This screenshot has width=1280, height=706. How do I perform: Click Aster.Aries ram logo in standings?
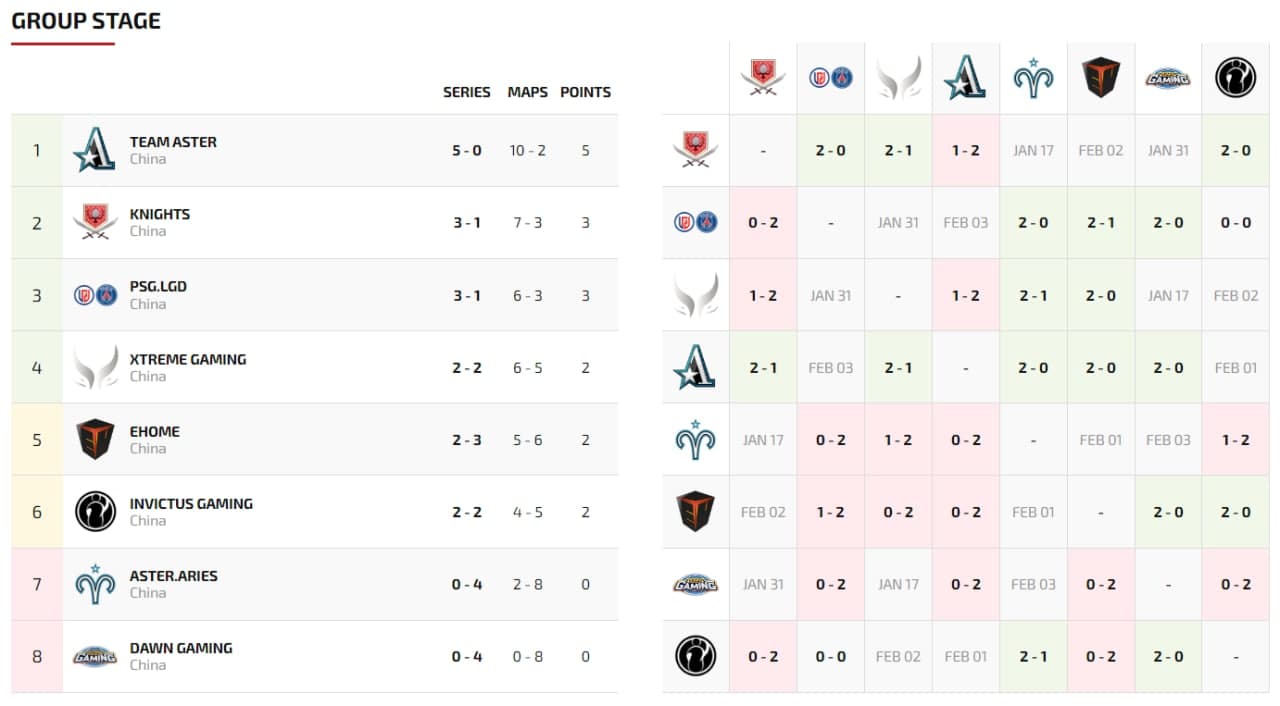click(x=95, y=584)
